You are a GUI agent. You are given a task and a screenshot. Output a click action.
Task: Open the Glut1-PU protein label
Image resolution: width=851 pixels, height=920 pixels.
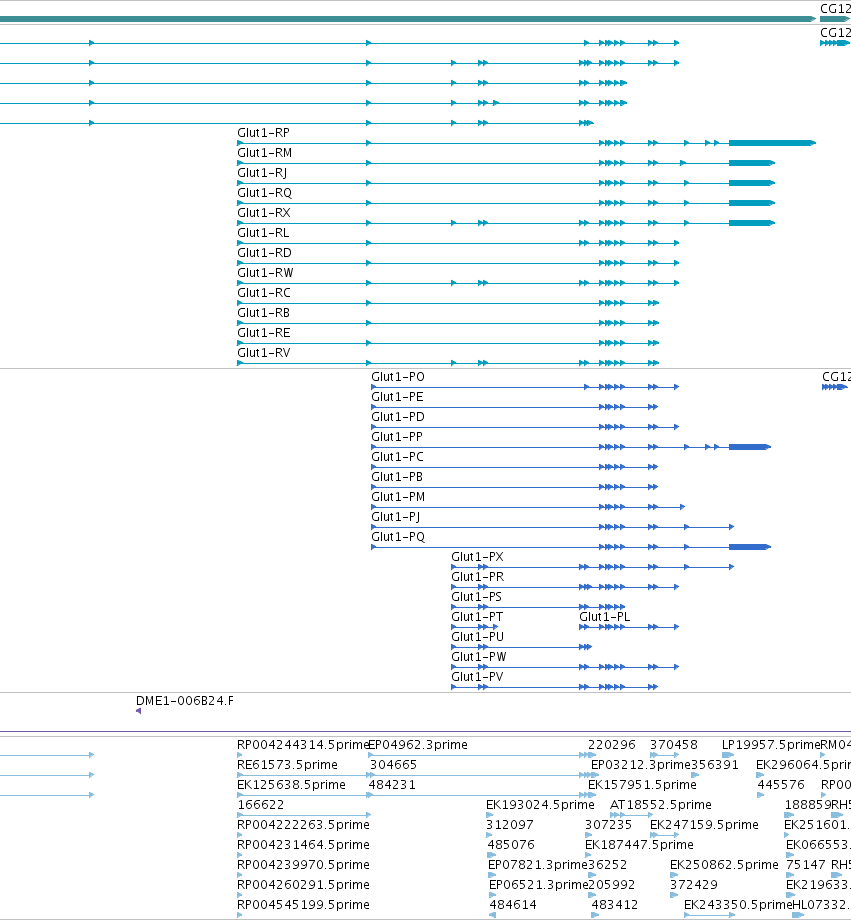(x=477, y=636)
